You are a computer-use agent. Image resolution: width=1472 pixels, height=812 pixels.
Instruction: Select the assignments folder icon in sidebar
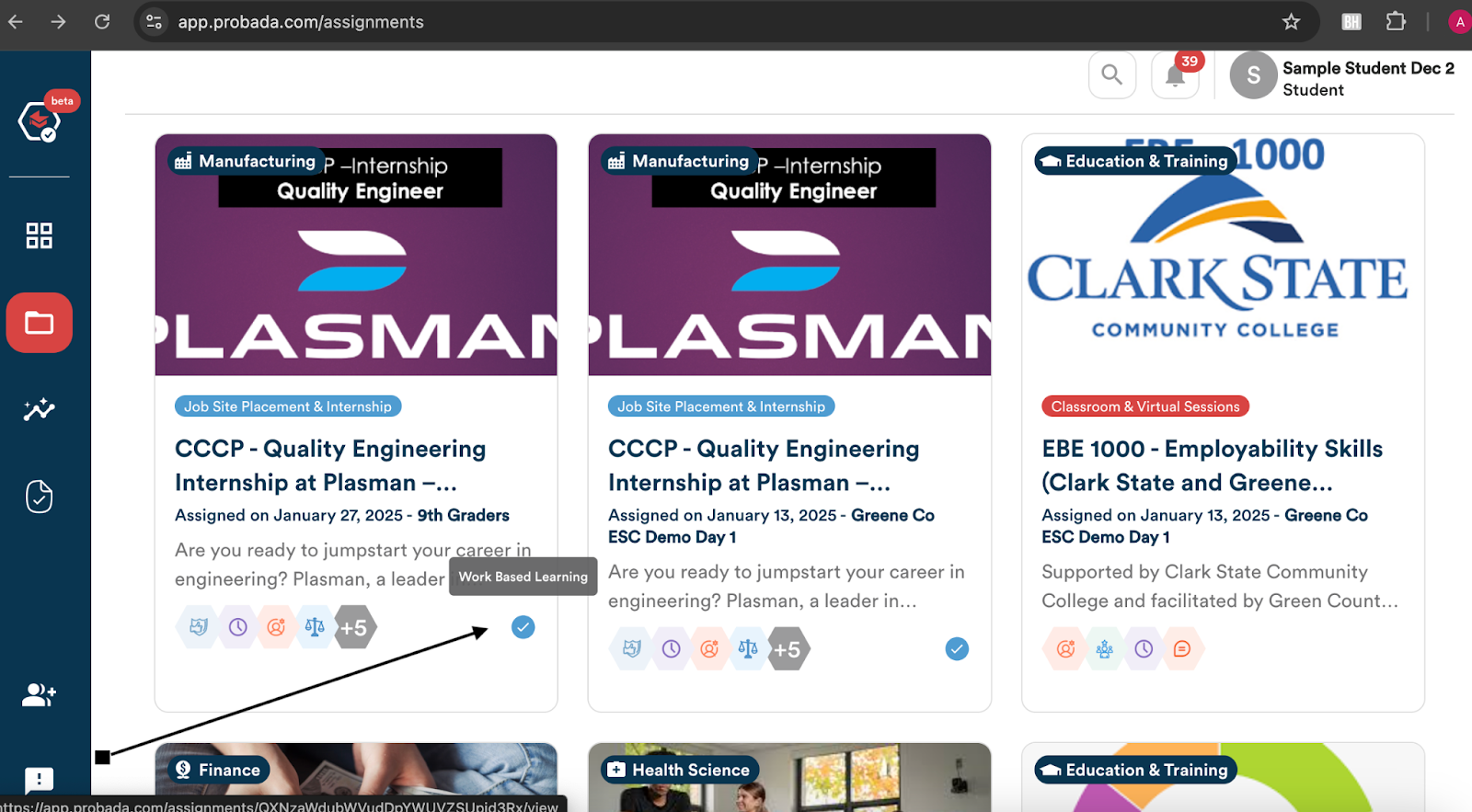click(x=40, y=323)
